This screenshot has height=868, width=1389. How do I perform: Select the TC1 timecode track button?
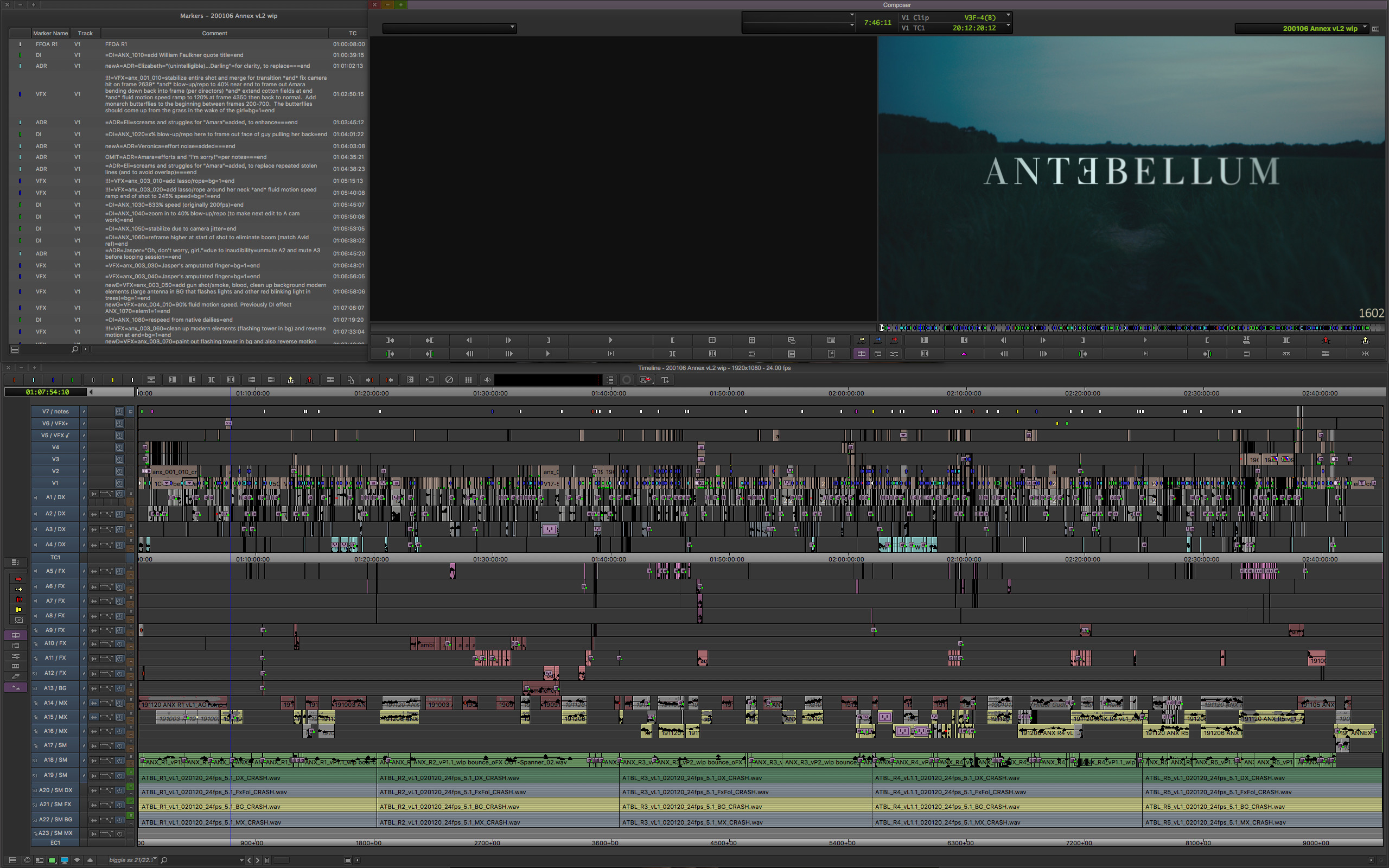click(x=55, y=558)
